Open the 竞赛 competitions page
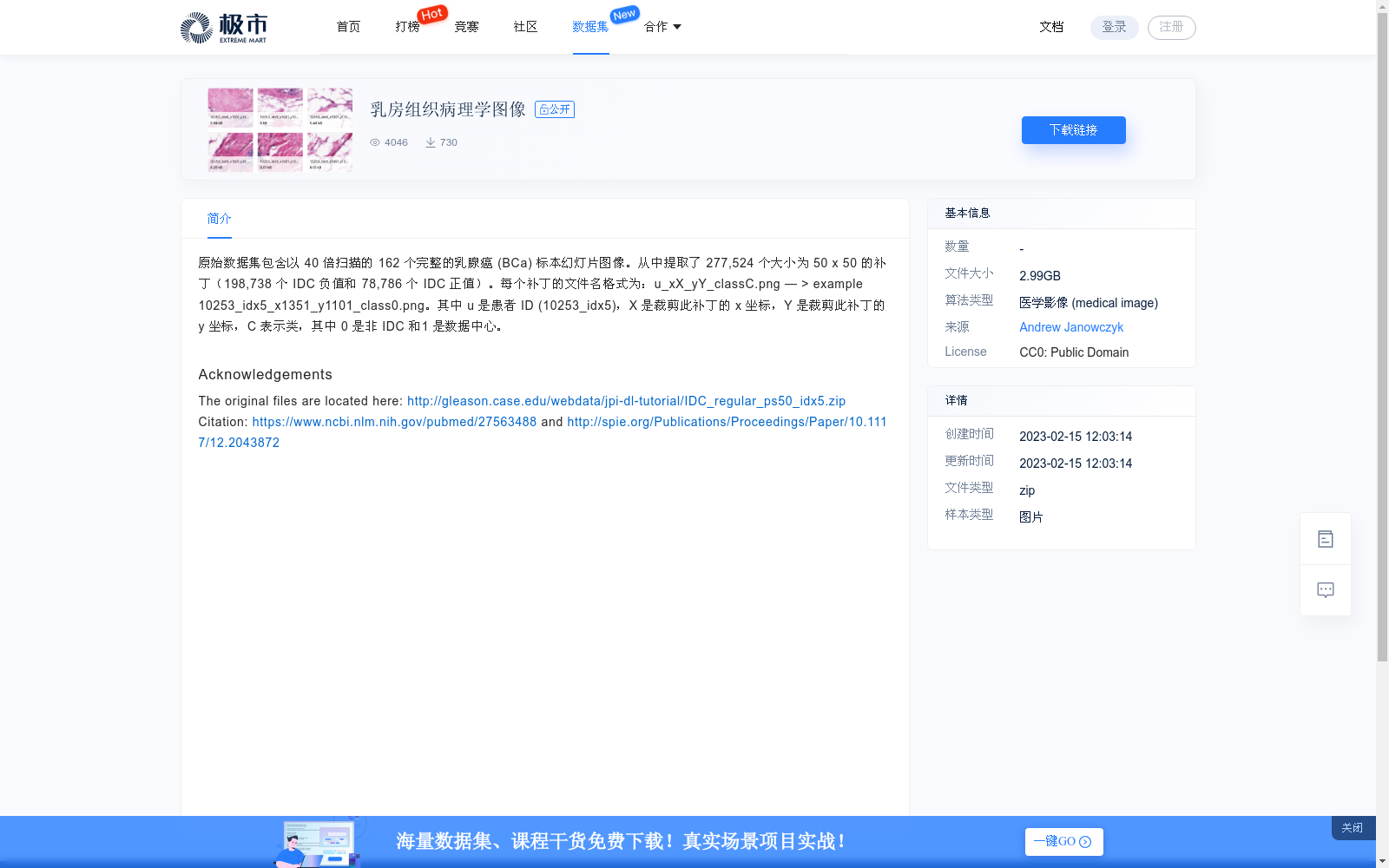 (466, 27)
